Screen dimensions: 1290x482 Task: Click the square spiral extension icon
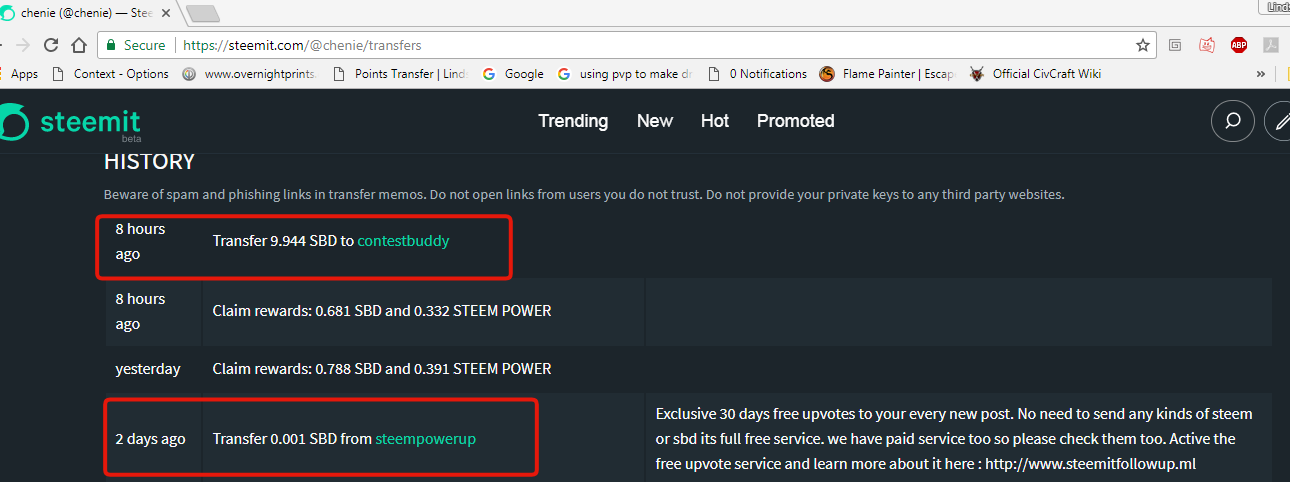pyautogui.click(x=1176, y=45)
